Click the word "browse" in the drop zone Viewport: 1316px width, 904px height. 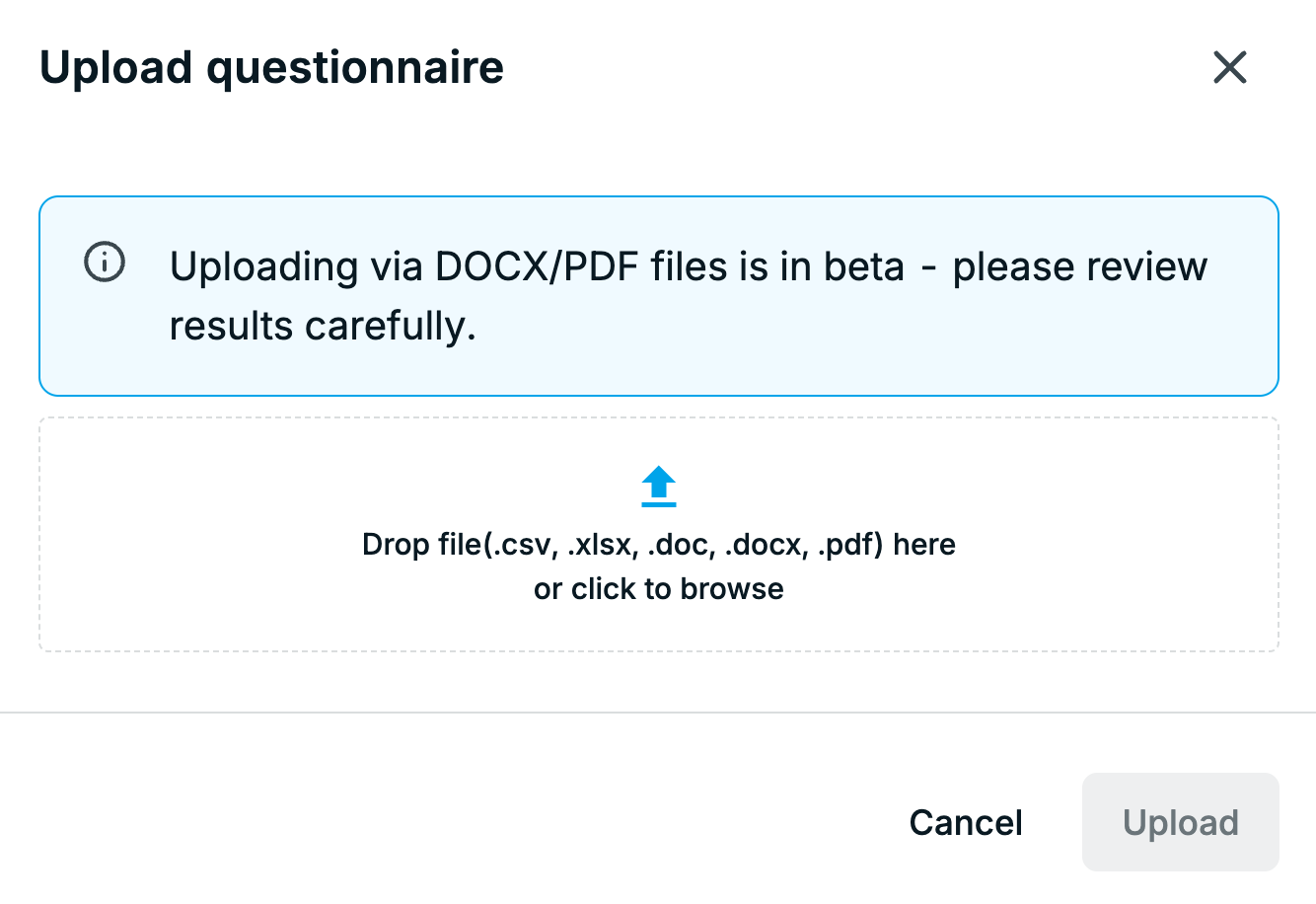(732, 589)
